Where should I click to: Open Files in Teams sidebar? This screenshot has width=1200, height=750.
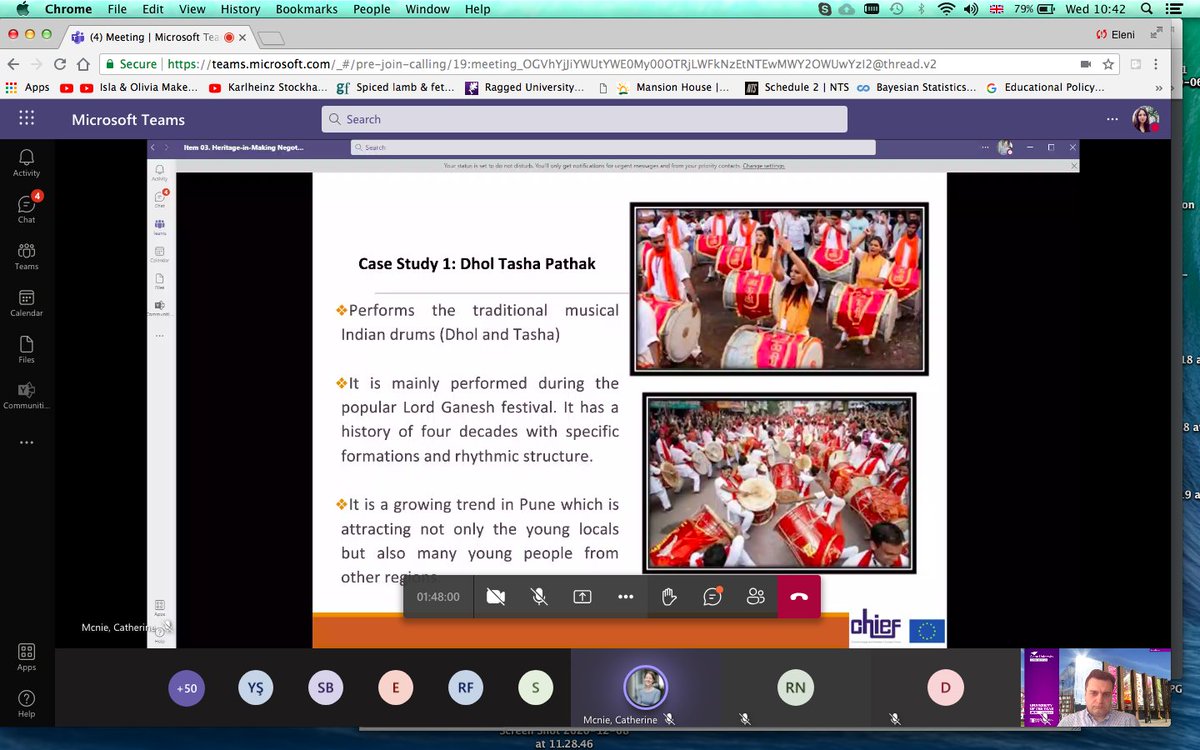(26, 348)
